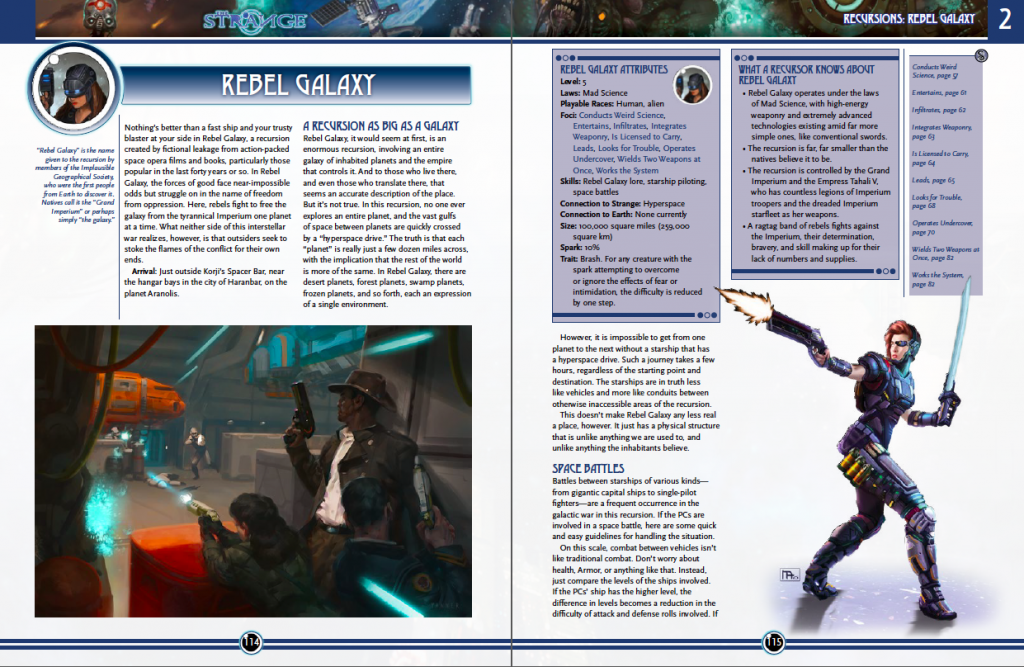Click the Playable Races: Human, alien line
Image resolution: width=1024 pixels, height=667 pixels.
click(612, 104)
